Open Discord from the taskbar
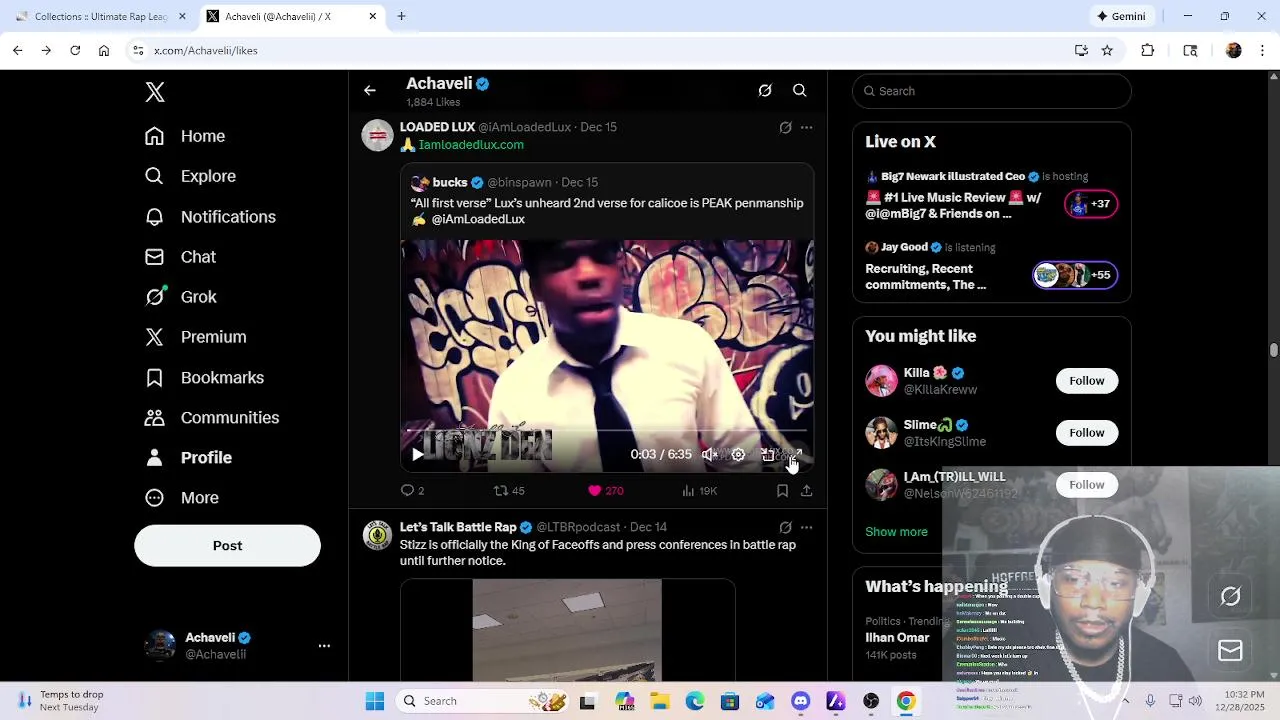 pyautogui.click(x=800, y=701)
